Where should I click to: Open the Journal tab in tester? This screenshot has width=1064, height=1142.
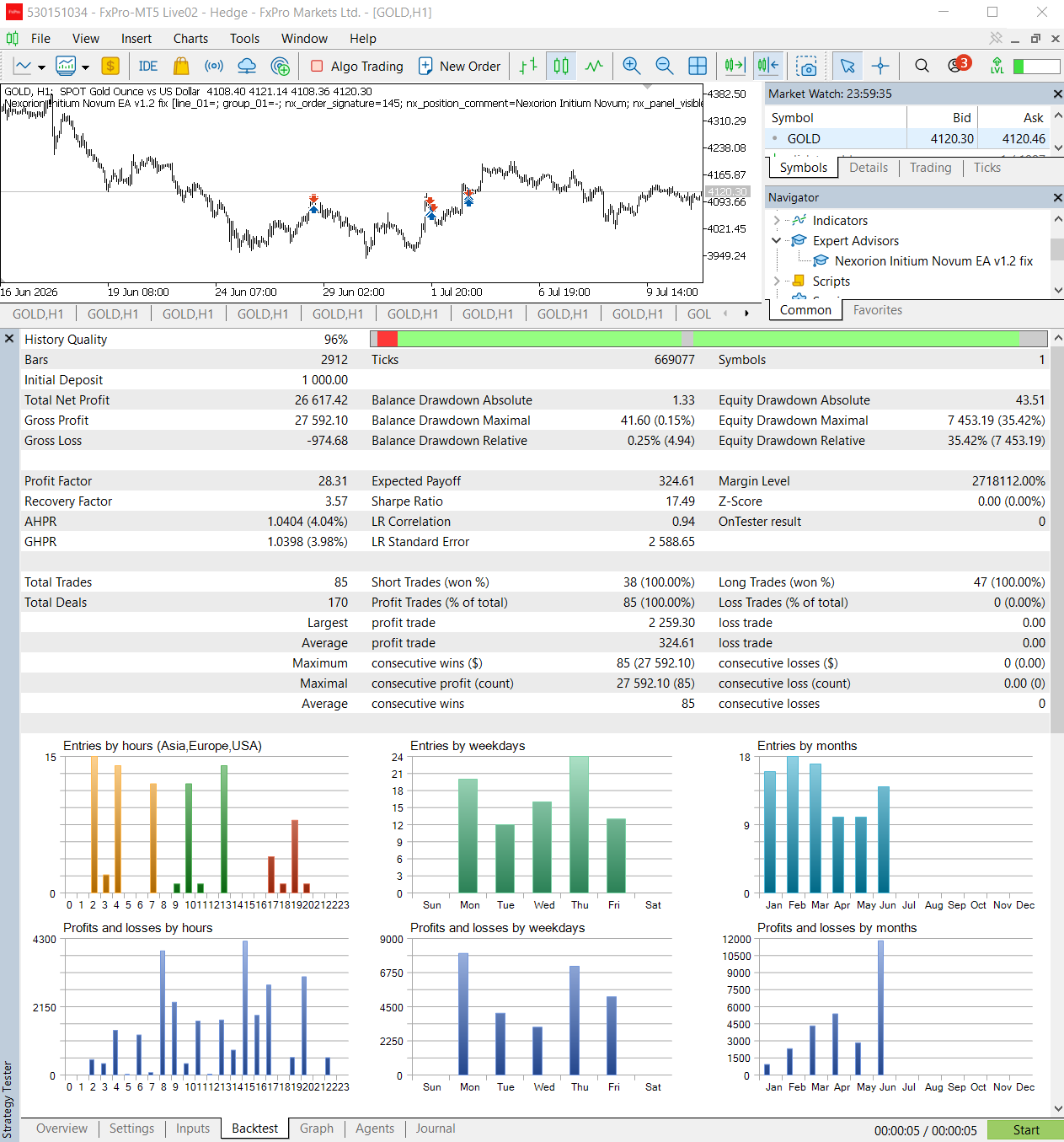coord(436,1129)
